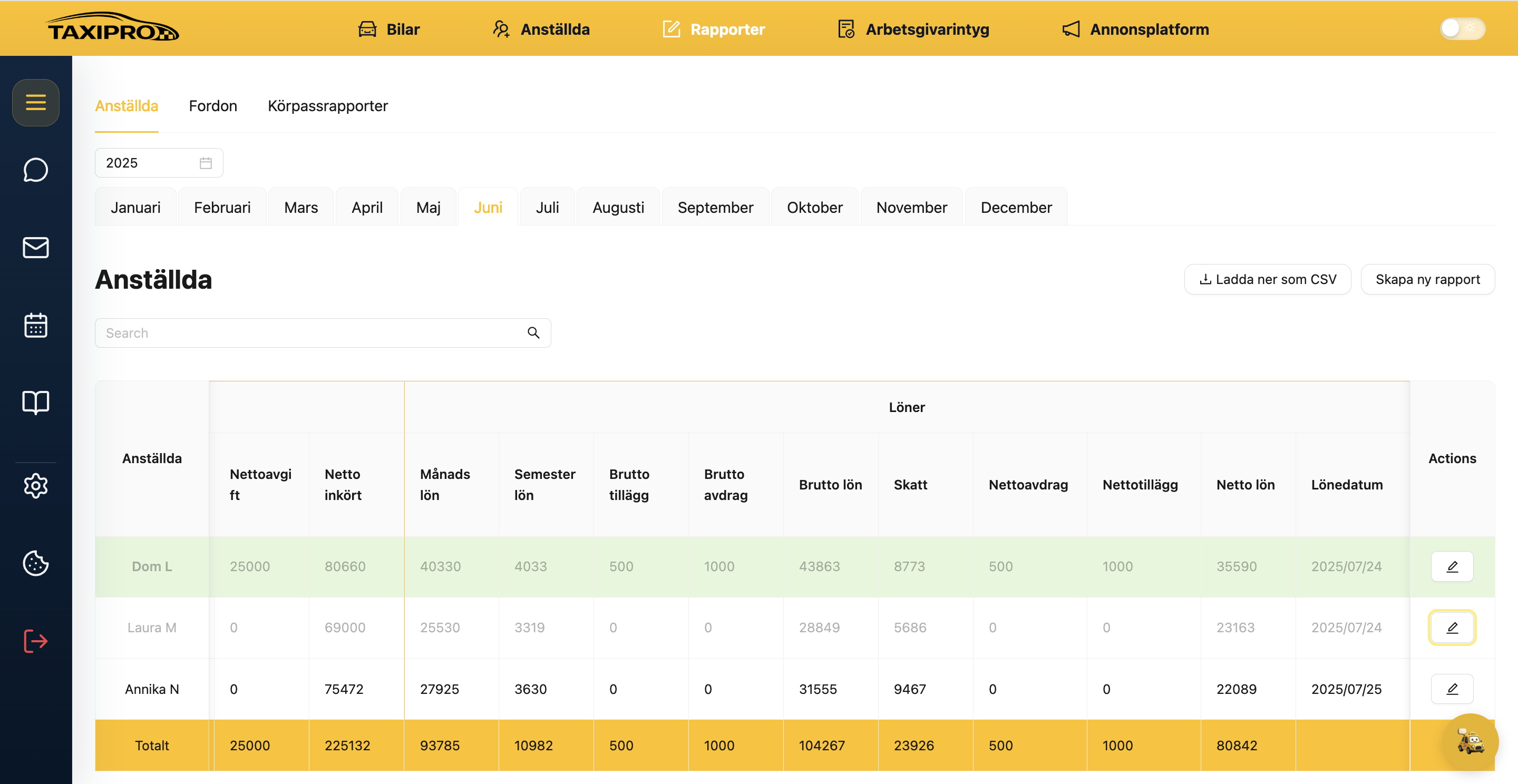Open the taxi chatbot floating icon
Screen dimensions: 1518x784
click(1470, 742)
